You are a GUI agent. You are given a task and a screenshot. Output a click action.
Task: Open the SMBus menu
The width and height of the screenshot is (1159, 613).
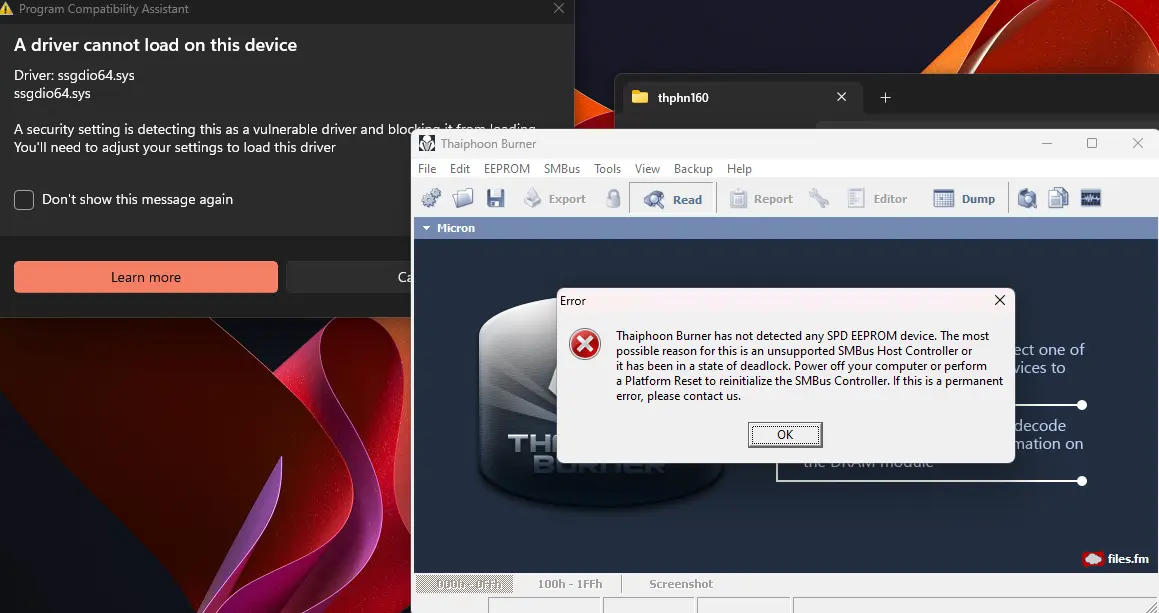562,169
